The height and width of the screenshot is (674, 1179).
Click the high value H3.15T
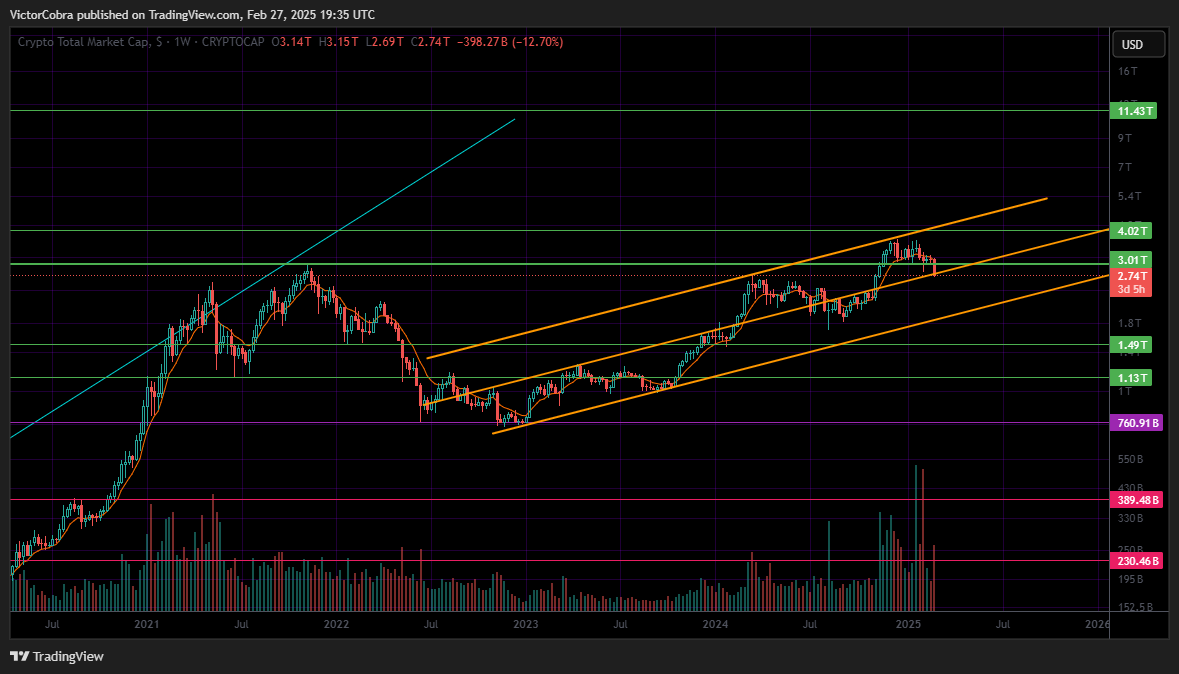tap(338, 42)
